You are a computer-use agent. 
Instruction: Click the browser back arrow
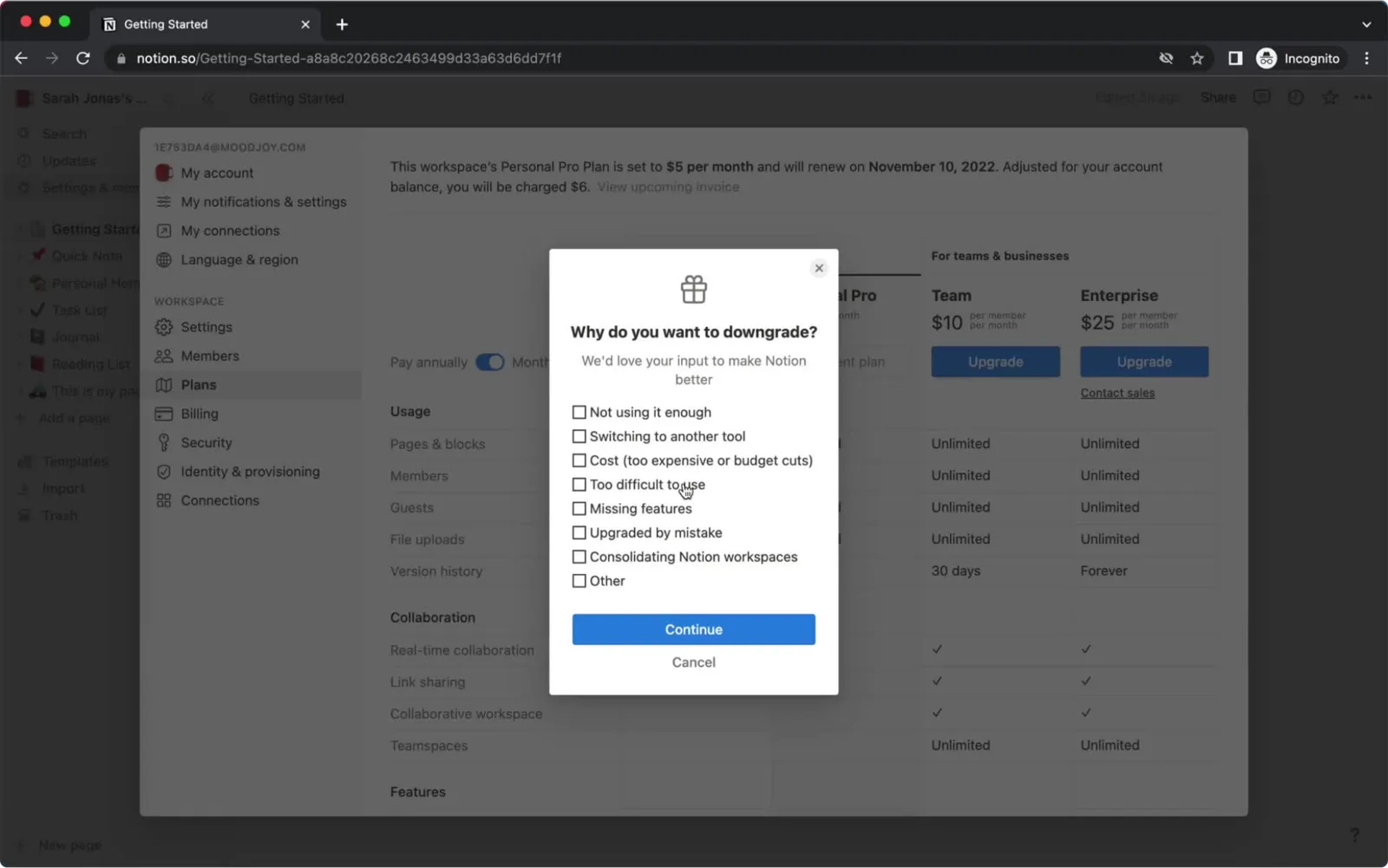pos(21,58)
